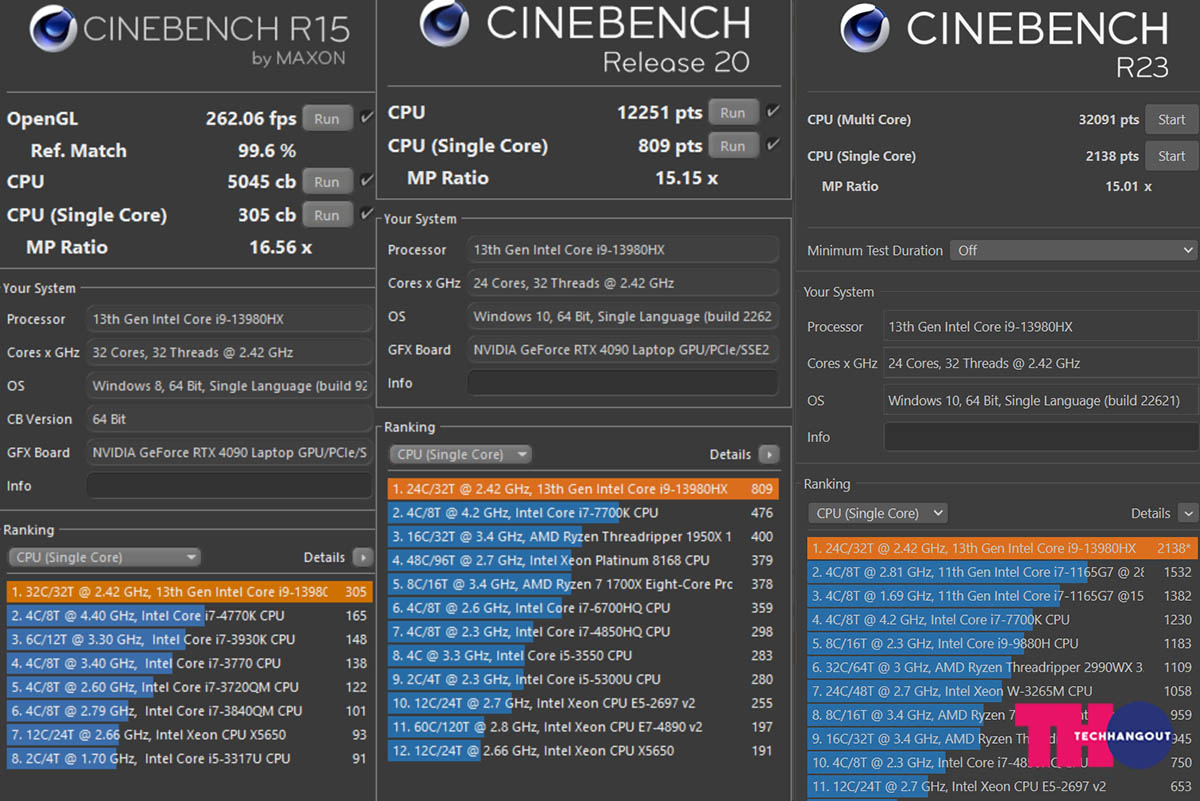The width and height of the screenshot is (1200, 801).
Task: Select the Xeon X5650 ranking row in R15
Action: (190, 735)
